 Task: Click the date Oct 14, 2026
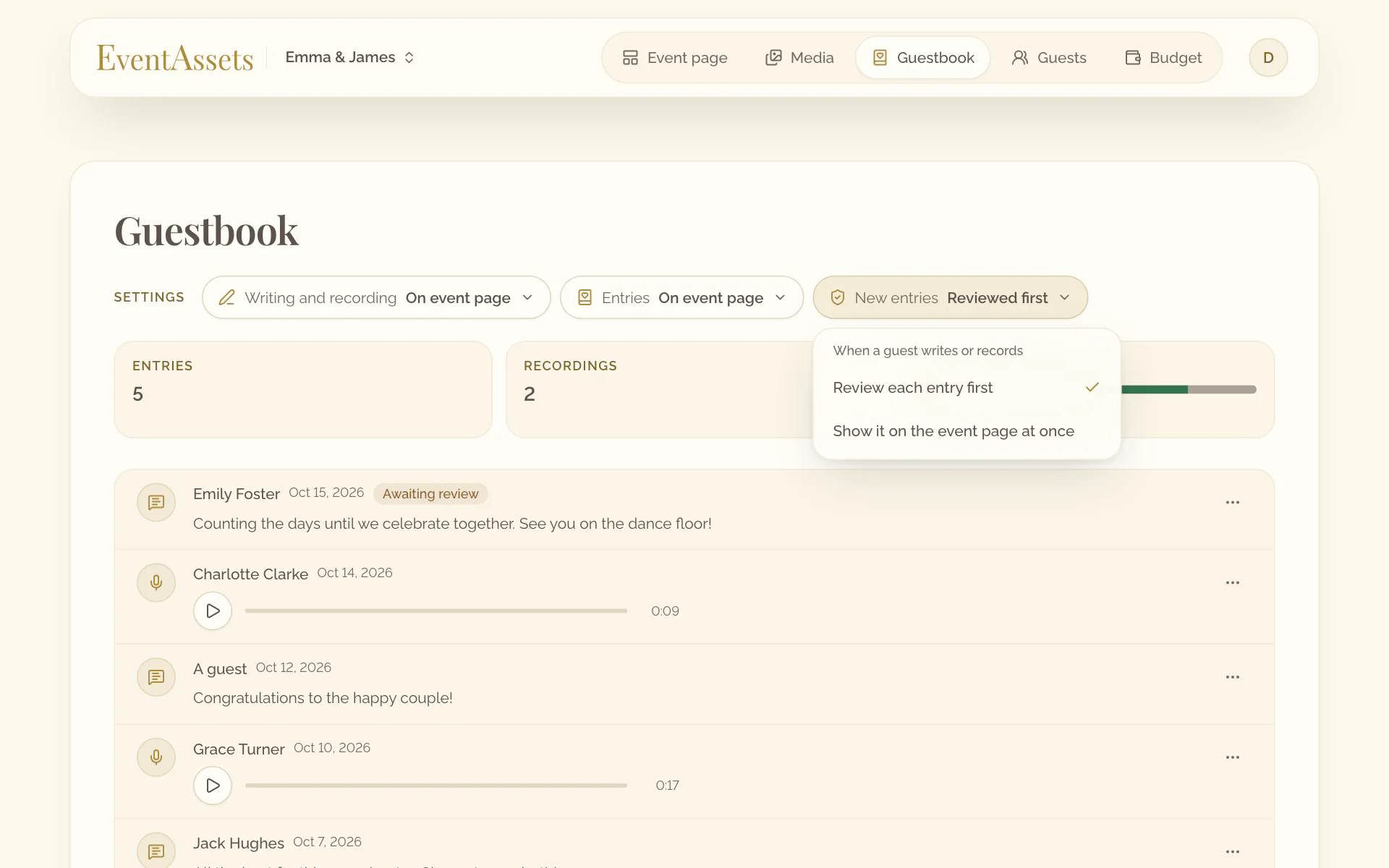click(x=354, y=573)
